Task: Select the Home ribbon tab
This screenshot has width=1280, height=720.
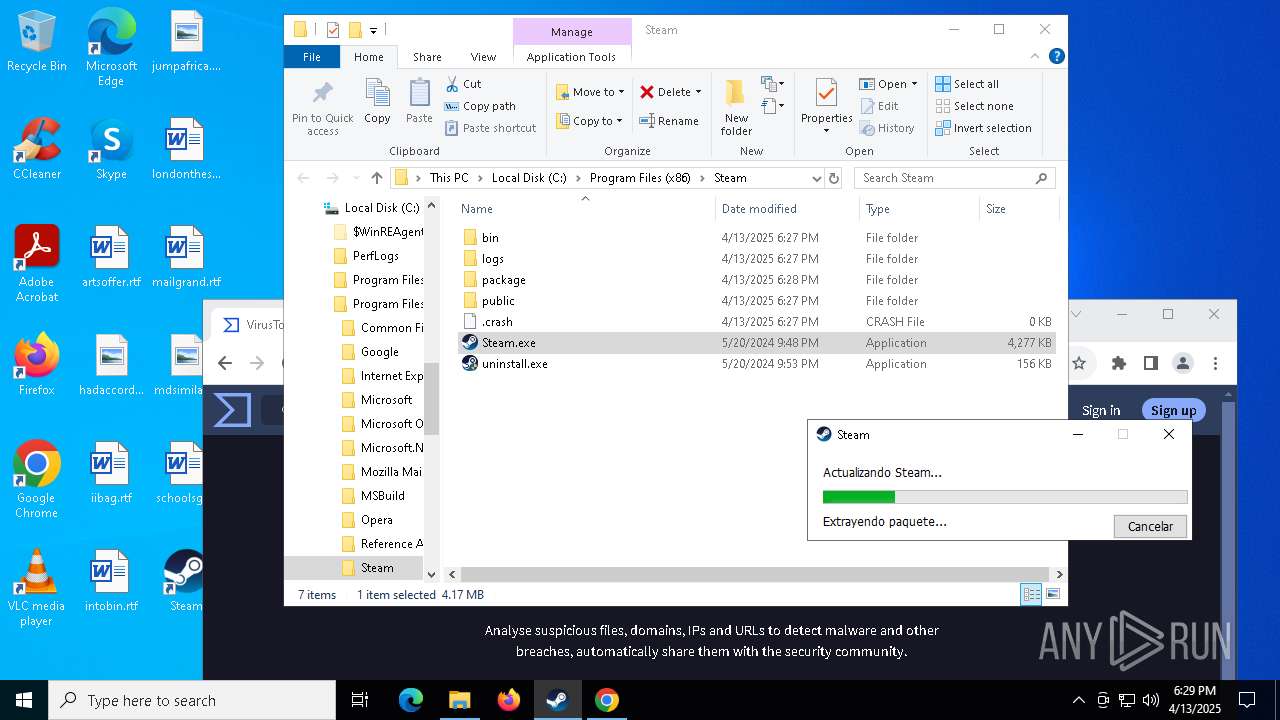Action: click(369, 57)
